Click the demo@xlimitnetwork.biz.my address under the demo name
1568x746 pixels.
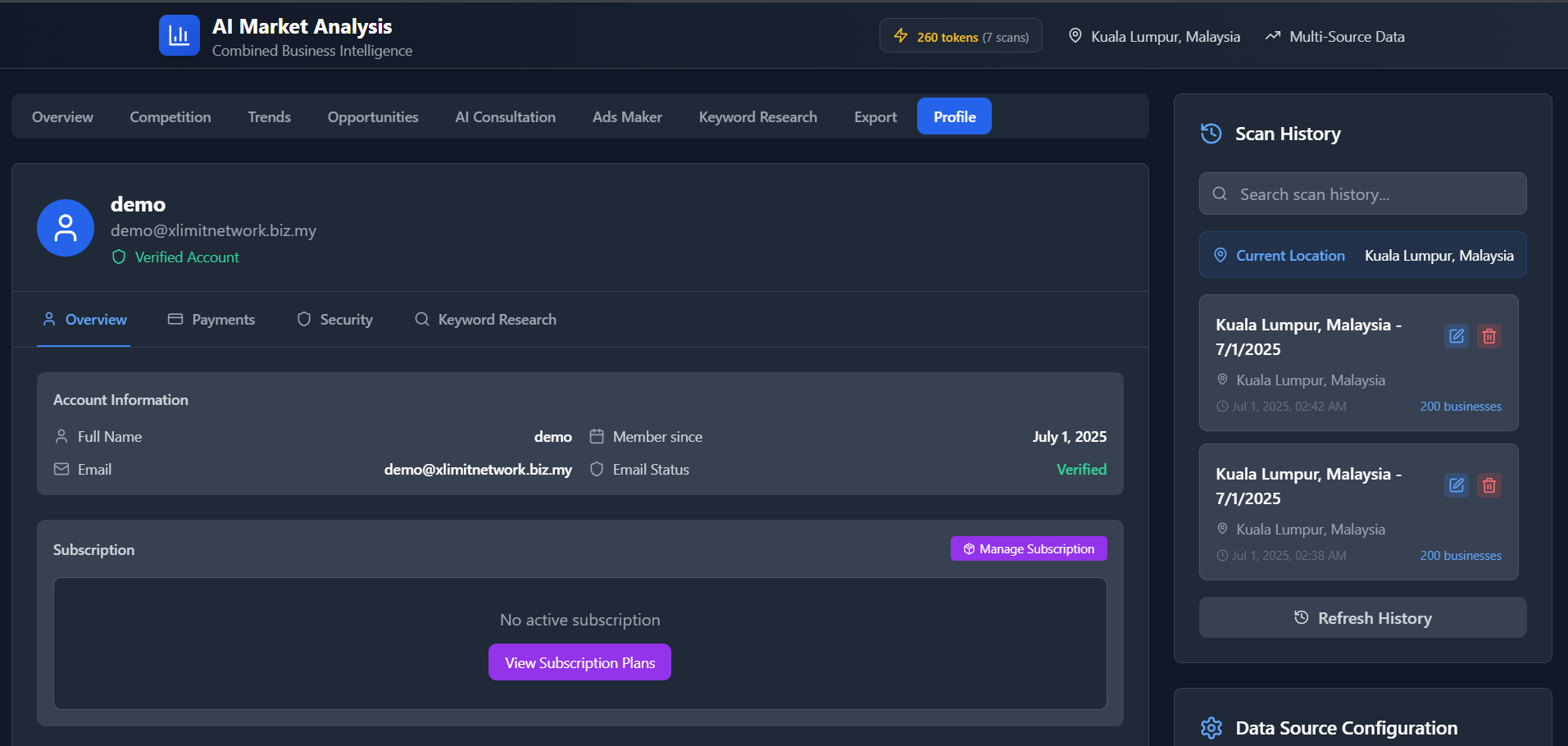[x=213, y=230]
